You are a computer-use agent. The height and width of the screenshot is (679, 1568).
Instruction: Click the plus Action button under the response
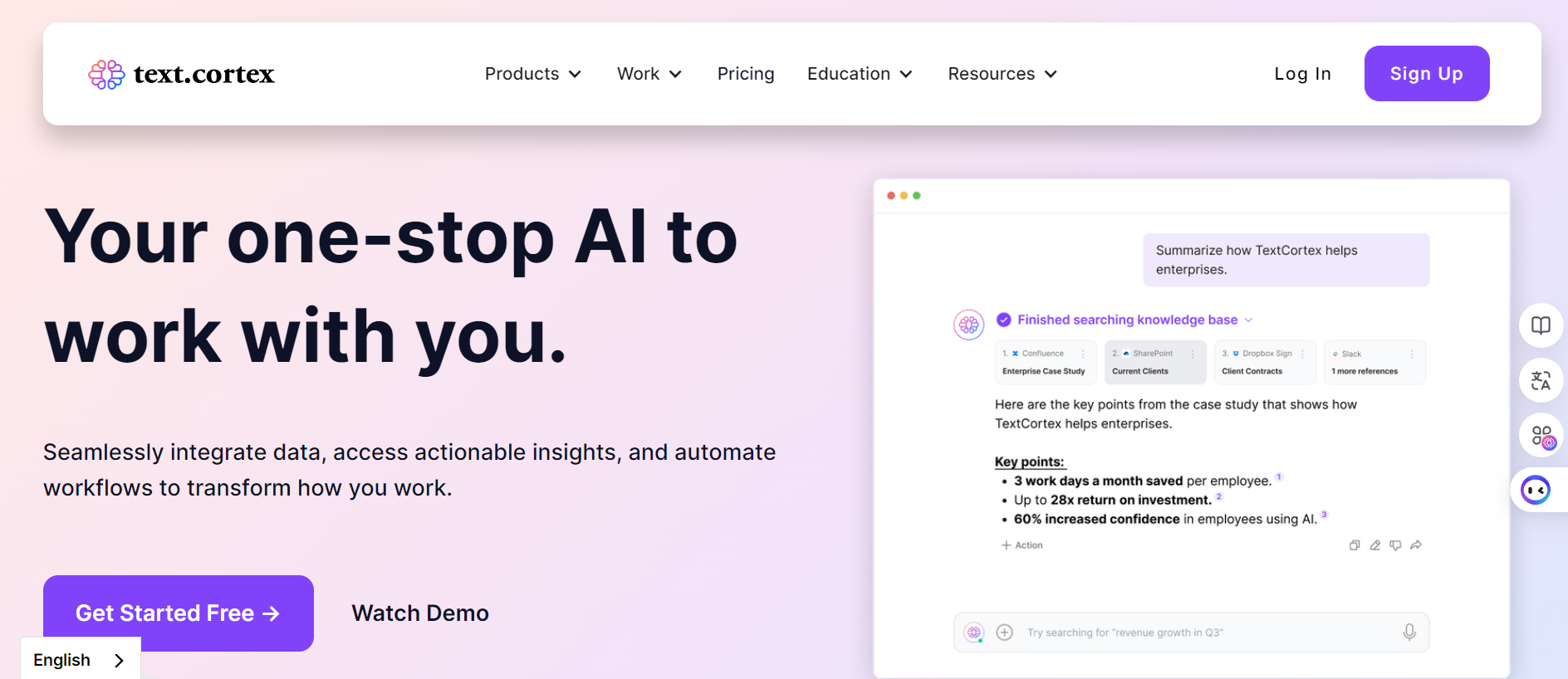pyautogui.click(x=1022, y=545)
